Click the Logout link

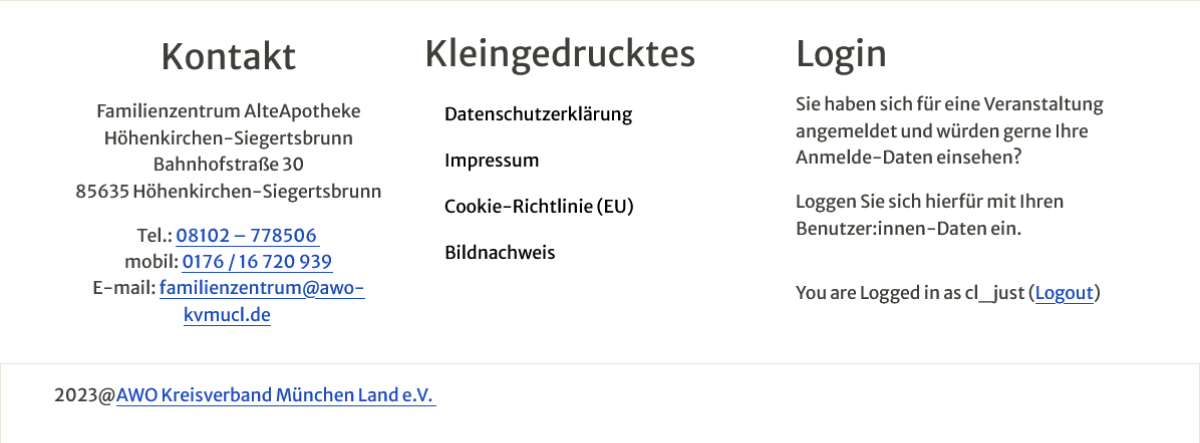click(1064, 293)
